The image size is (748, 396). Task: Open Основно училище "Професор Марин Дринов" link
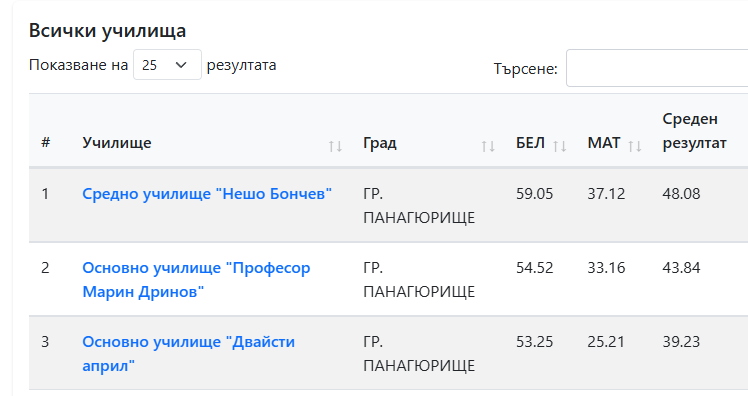[x=196, y=280]
